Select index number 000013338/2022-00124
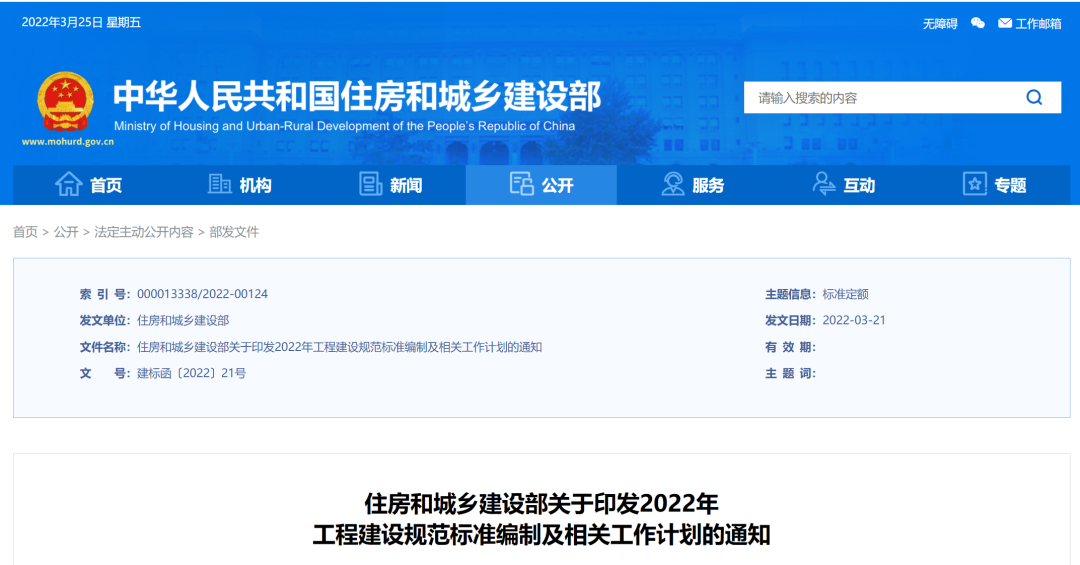The height and width of the screenshot is (565, 1080). coord(202,294)
